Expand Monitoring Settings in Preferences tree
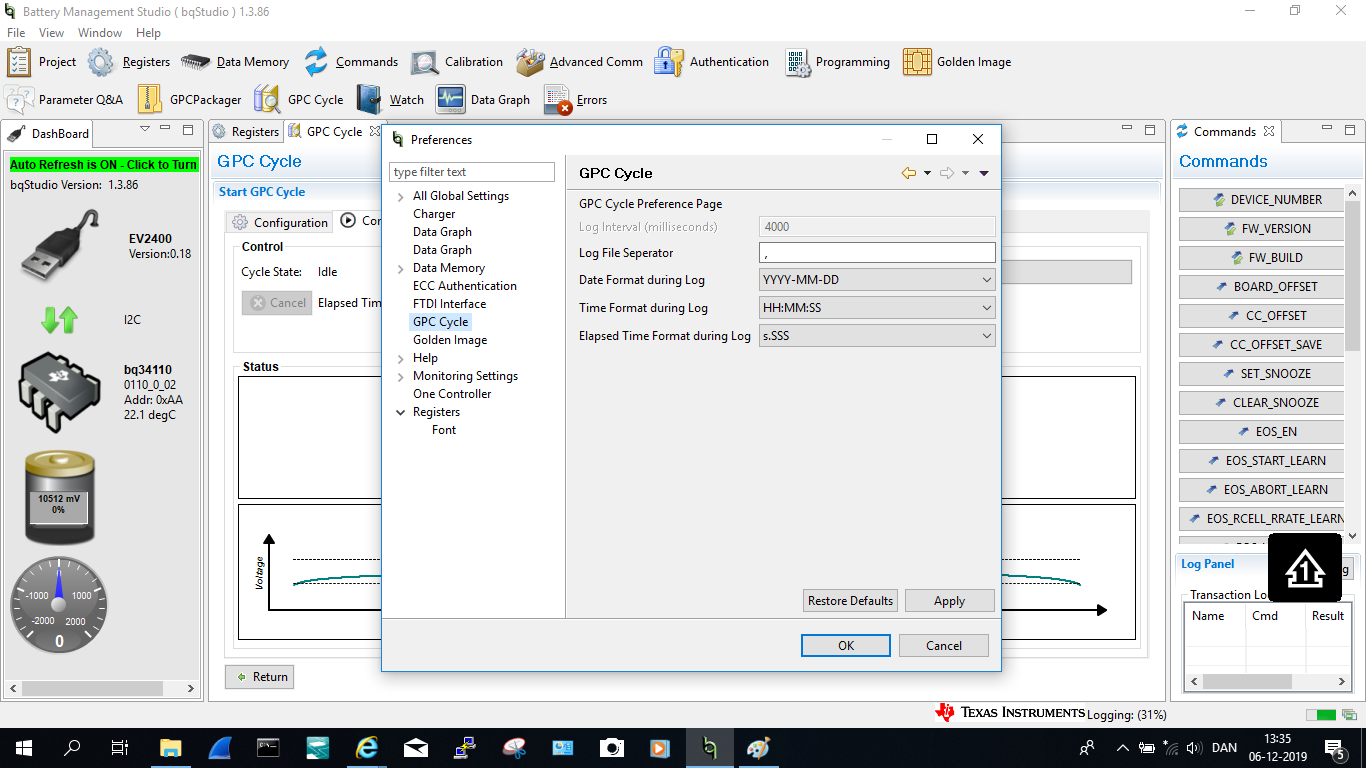1366x768 pixels. [401, 376]
